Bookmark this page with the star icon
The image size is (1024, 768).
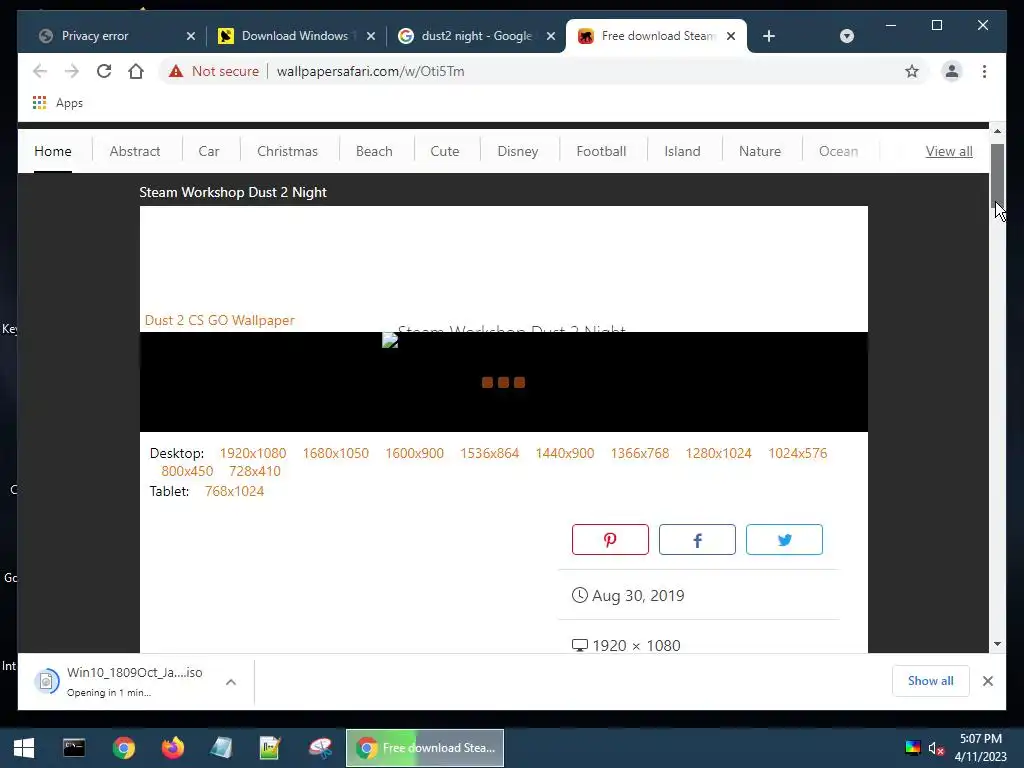click(x=912, y=71)
